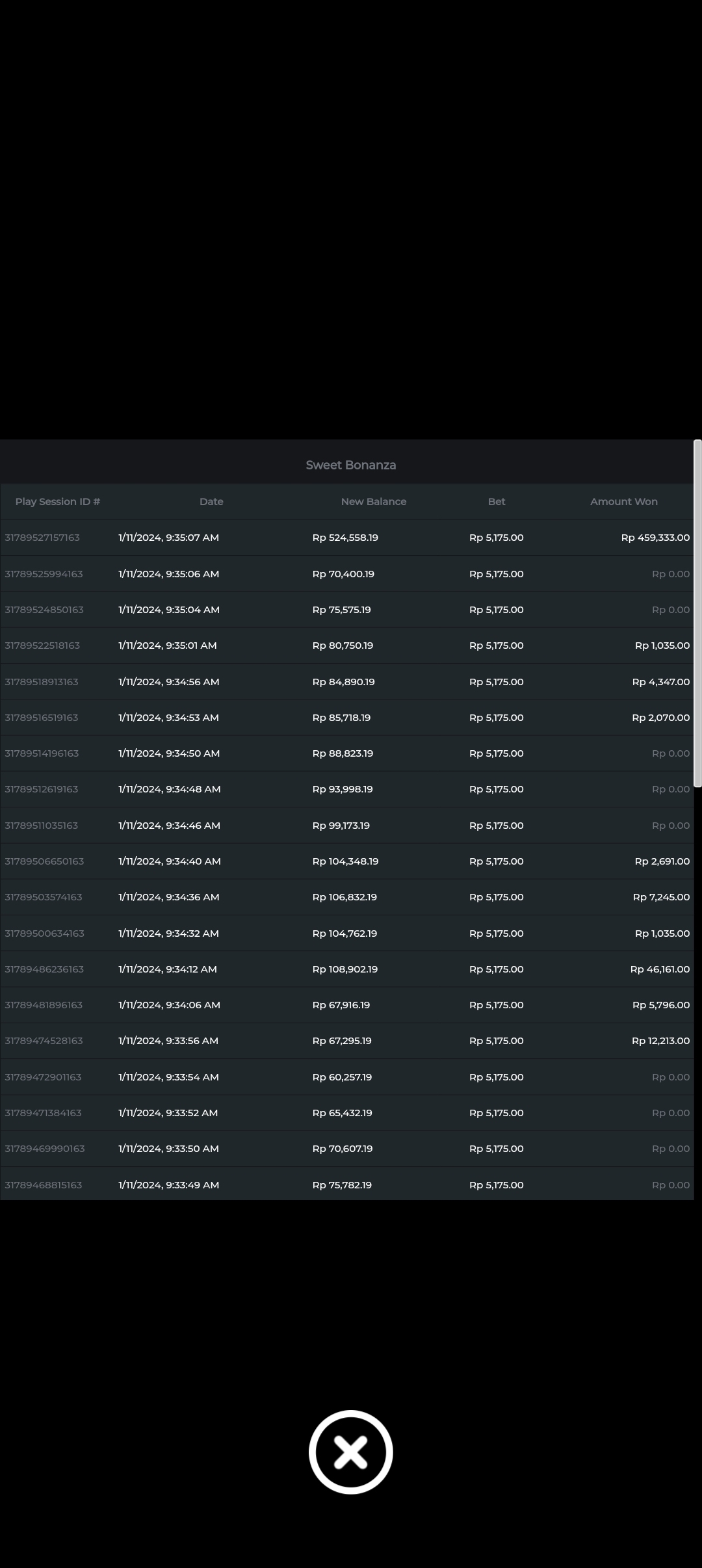Open session ID 31789525994163
The width and height of the screenshot is (702, 1568).
[44, 574]
